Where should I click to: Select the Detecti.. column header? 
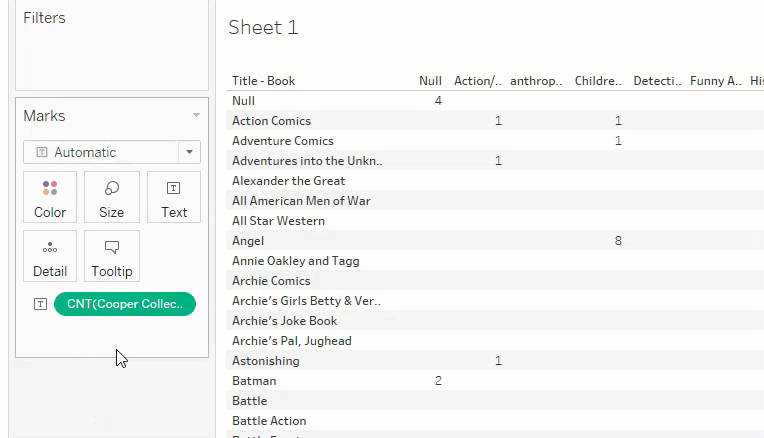coord(657,81)
